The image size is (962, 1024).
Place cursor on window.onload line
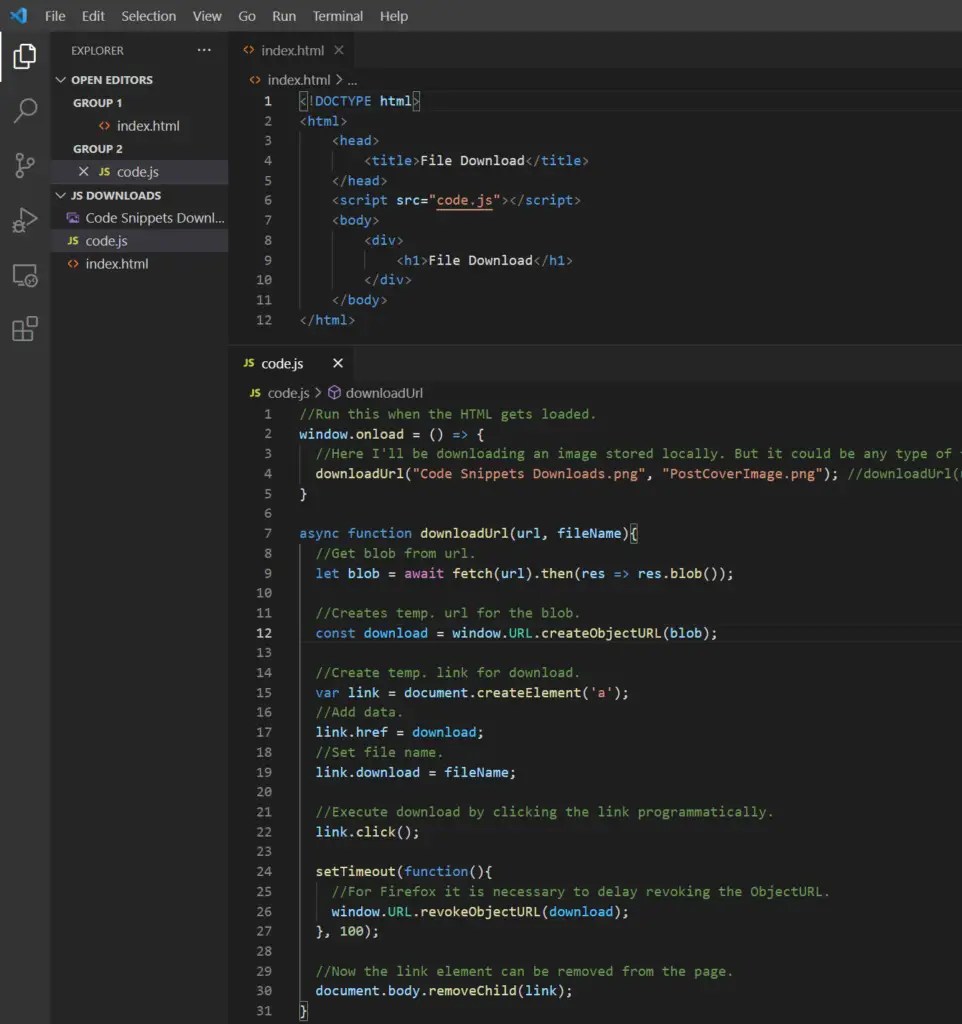tap(391, 434)
